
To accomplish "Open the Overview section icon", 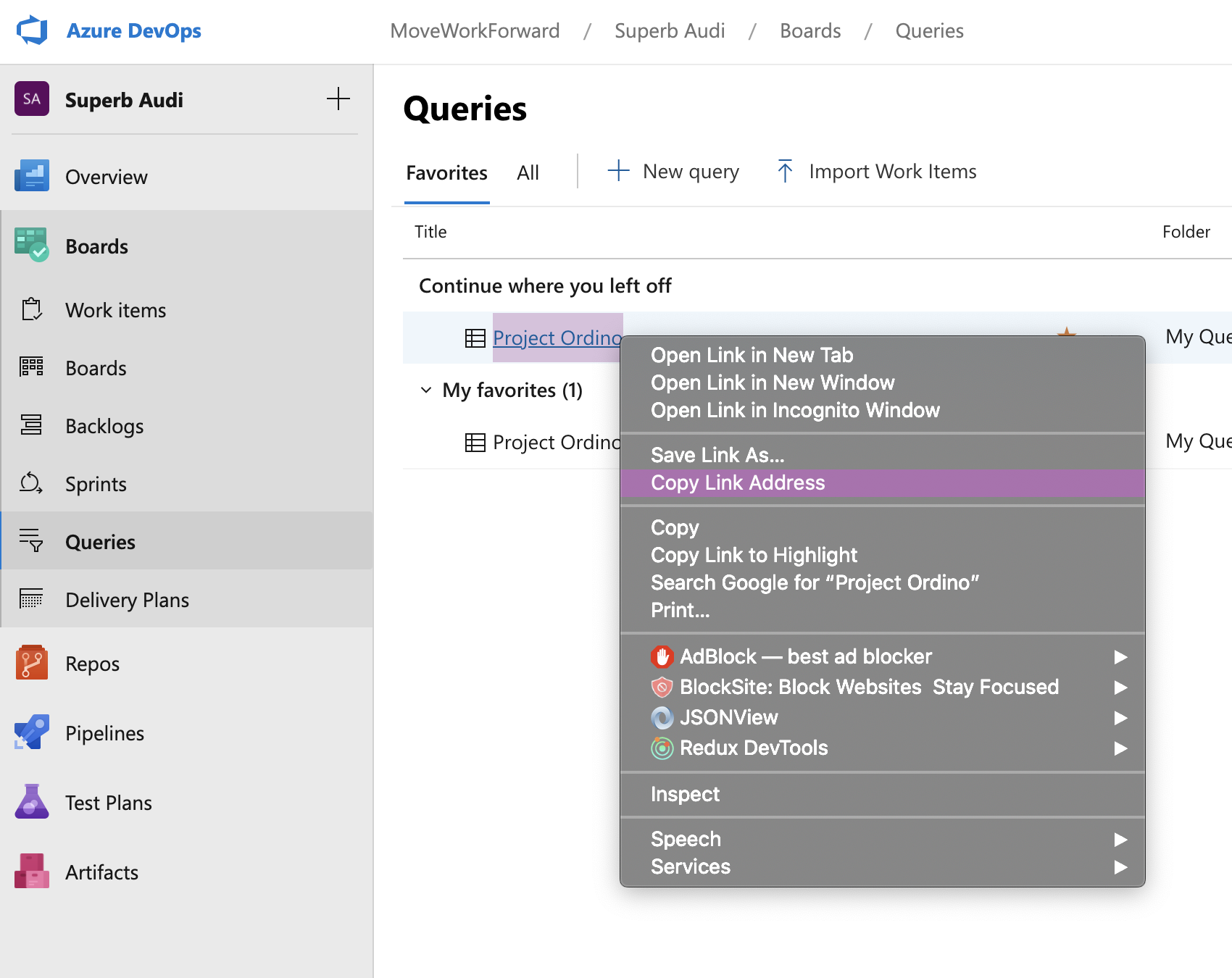I will [x=32, y=176].
